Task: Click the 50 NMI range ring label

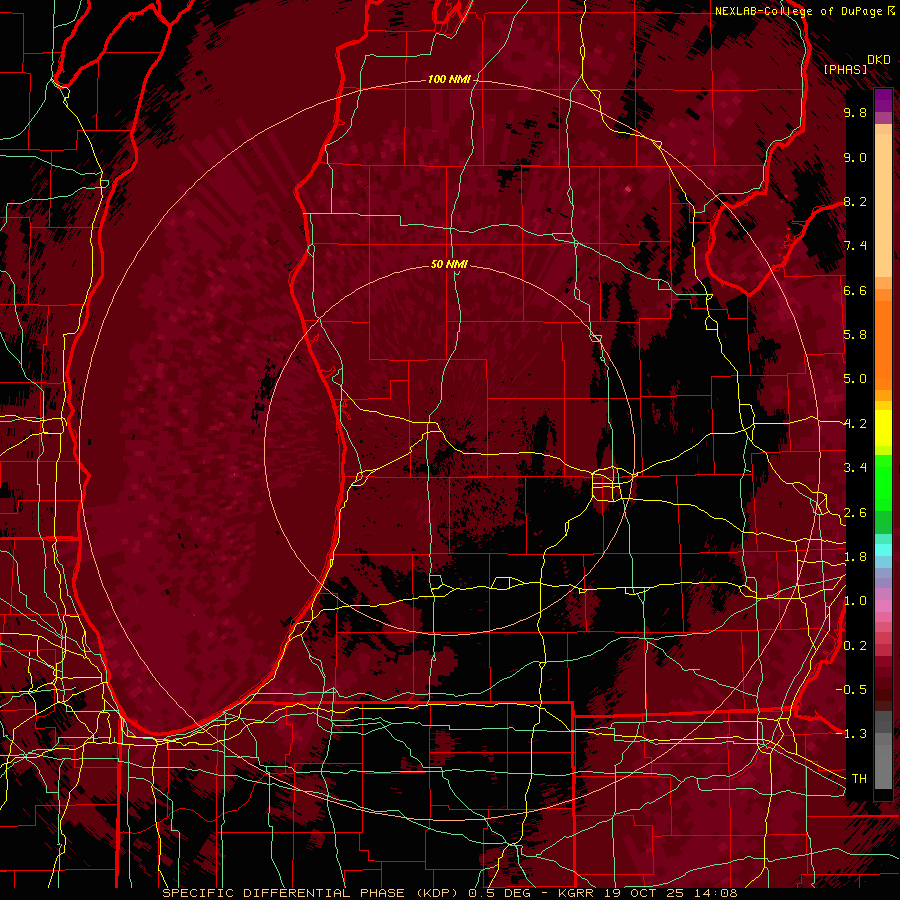Action: [x=449, y=264]
